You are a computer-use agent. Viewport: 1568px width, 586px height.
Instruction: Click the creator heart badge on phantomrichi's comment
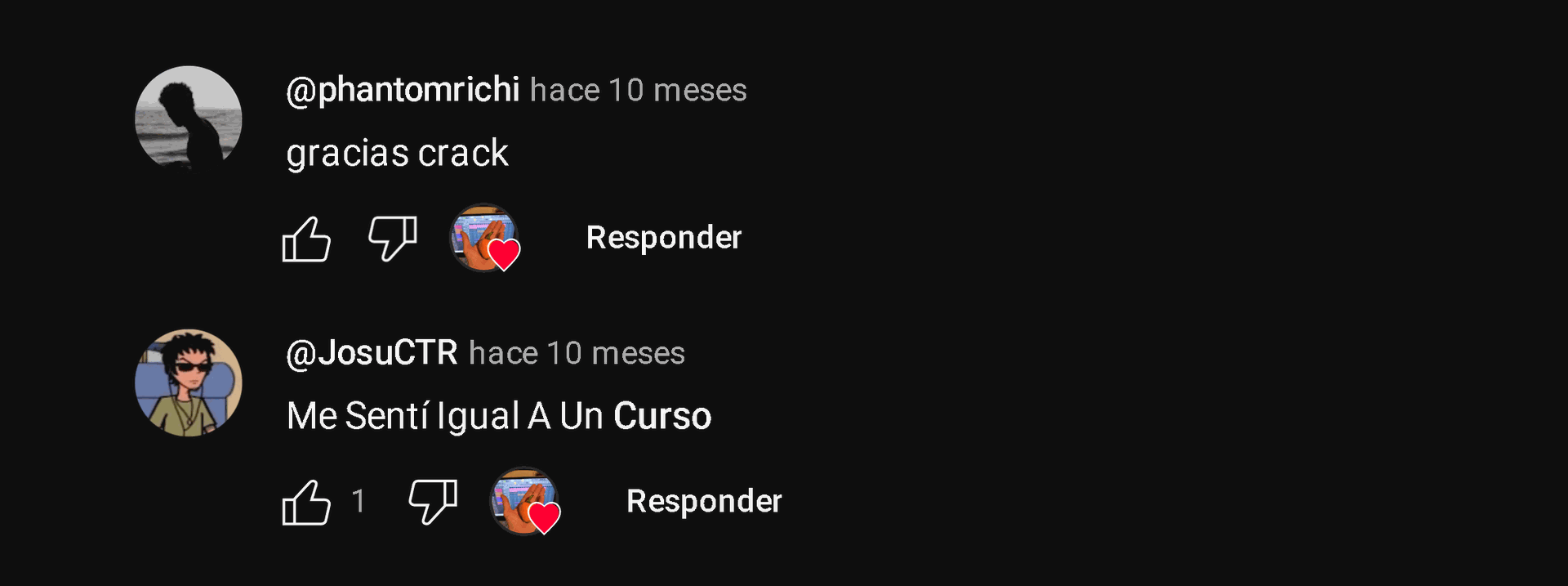(x=485, y=238)
